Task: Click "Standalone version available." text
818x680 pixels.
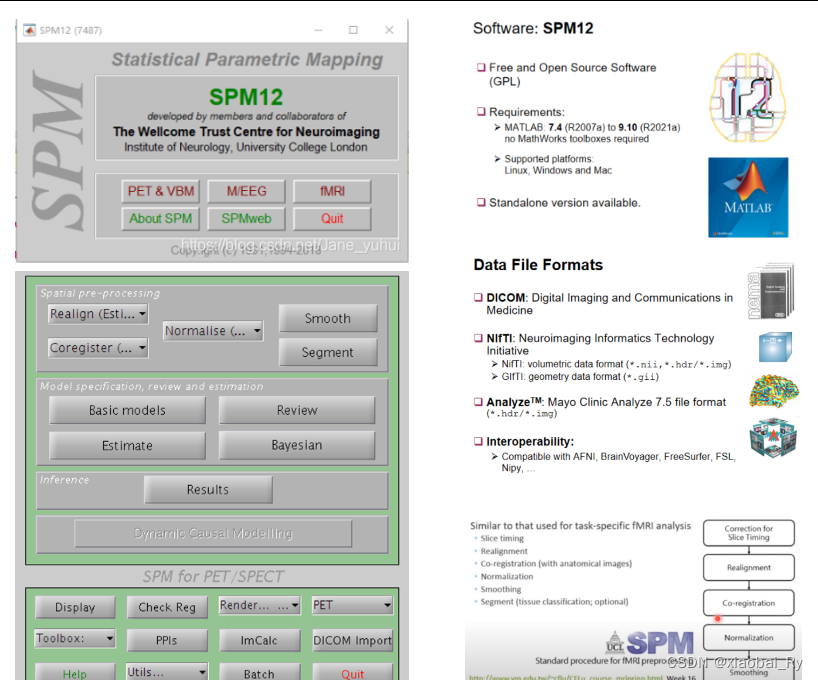Action: tap(564, 203)
